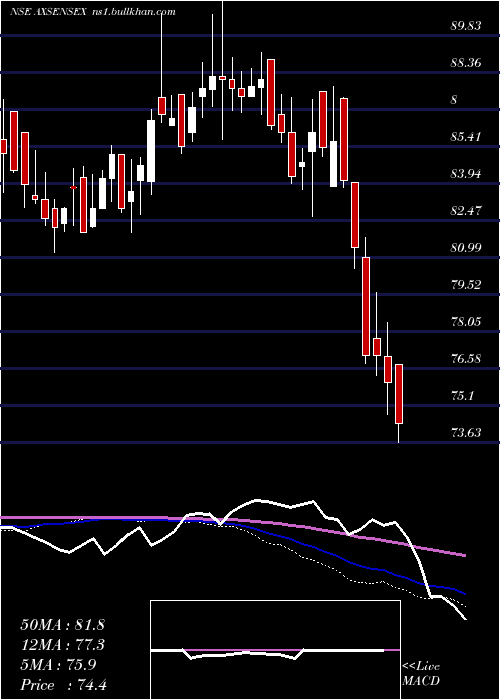Select the 89.83 price axis label
This screenshot has width=500, height=700.
point(466,26)
